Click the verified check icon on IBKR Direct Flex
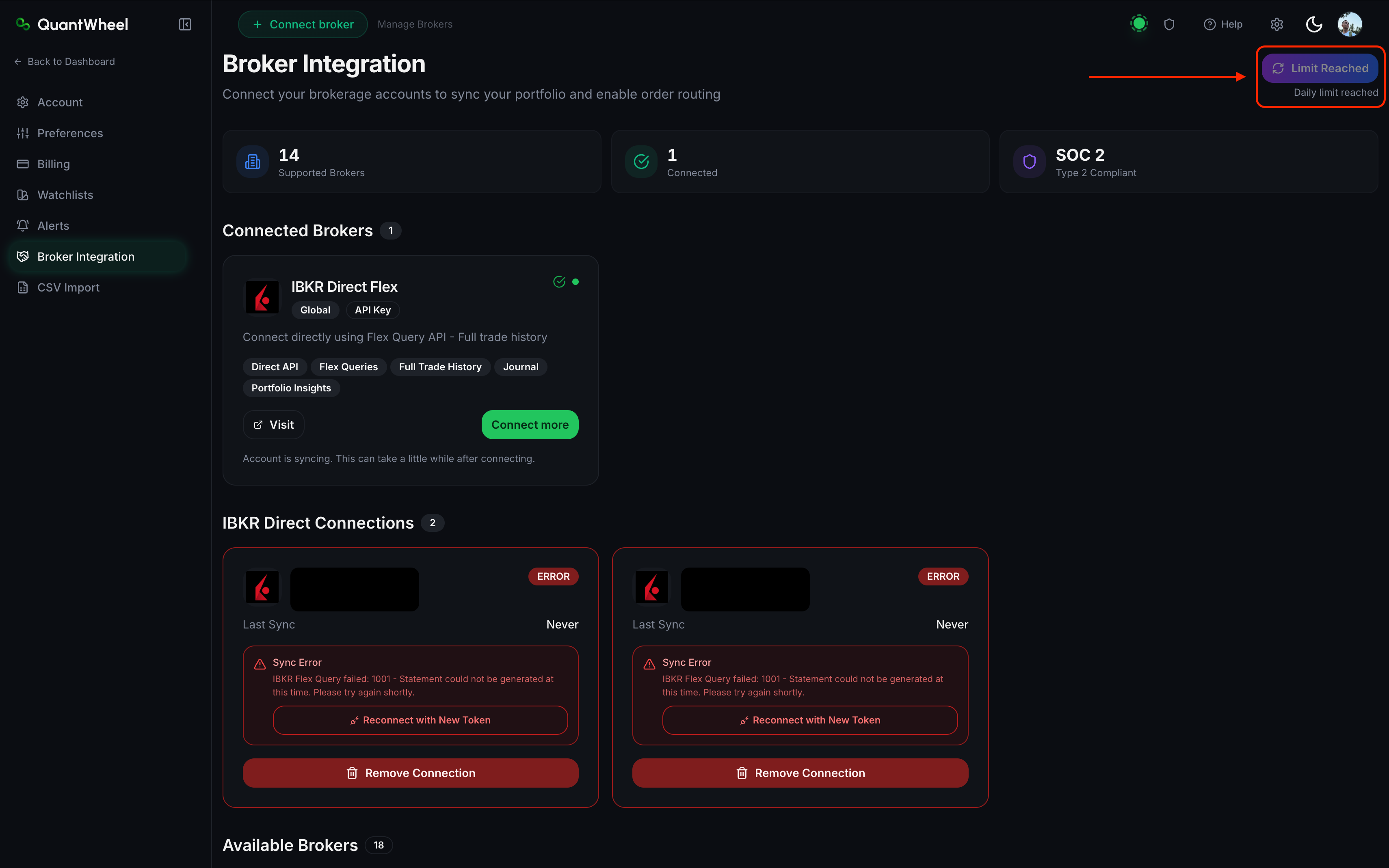1389x868 pixels. [559, 281]
